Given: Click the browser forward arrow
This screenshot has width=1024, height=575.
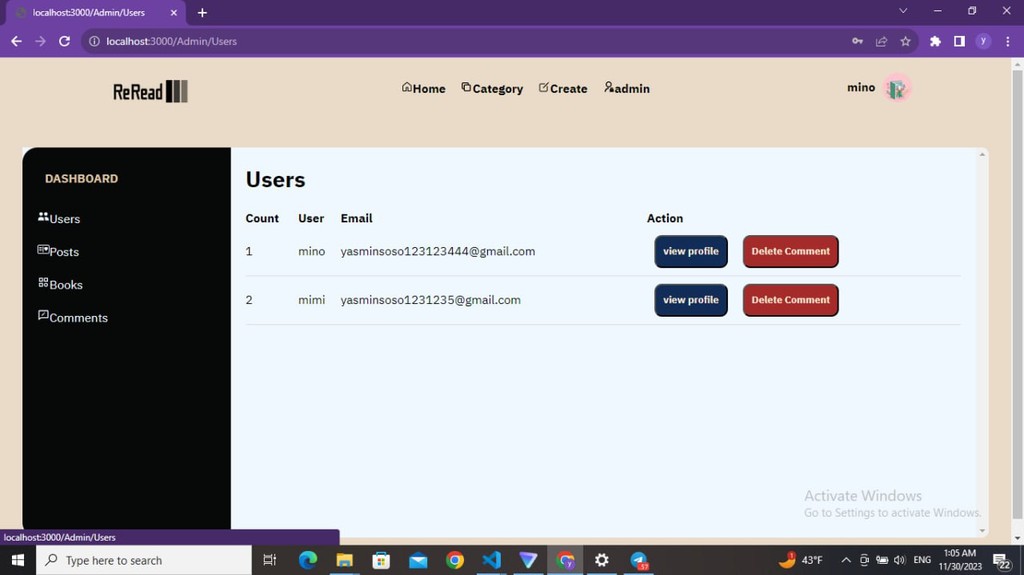Looking at the screenshot, I should point(40,41).
